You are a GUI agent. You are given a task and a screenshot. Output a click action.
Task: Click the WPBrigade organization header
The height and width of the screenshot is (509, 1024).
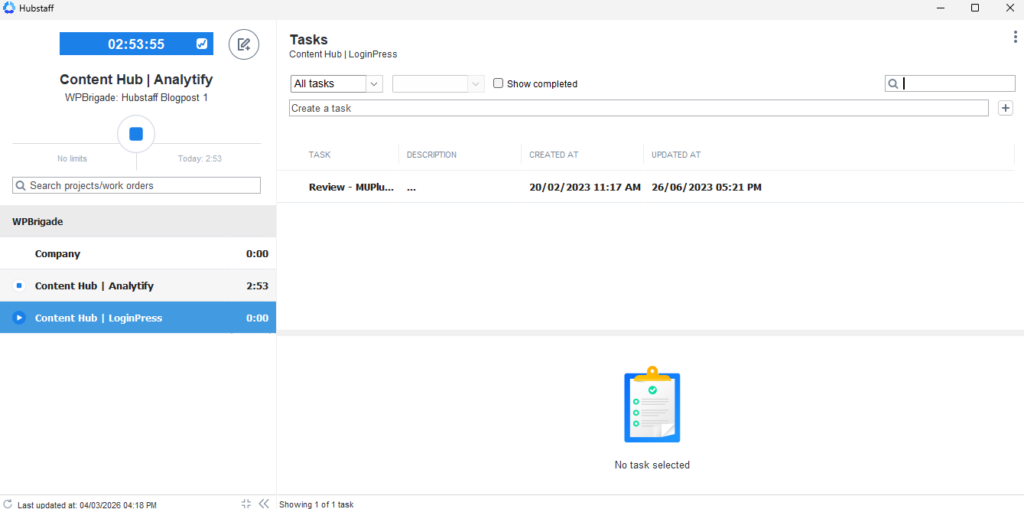click(x=138, y=222)
